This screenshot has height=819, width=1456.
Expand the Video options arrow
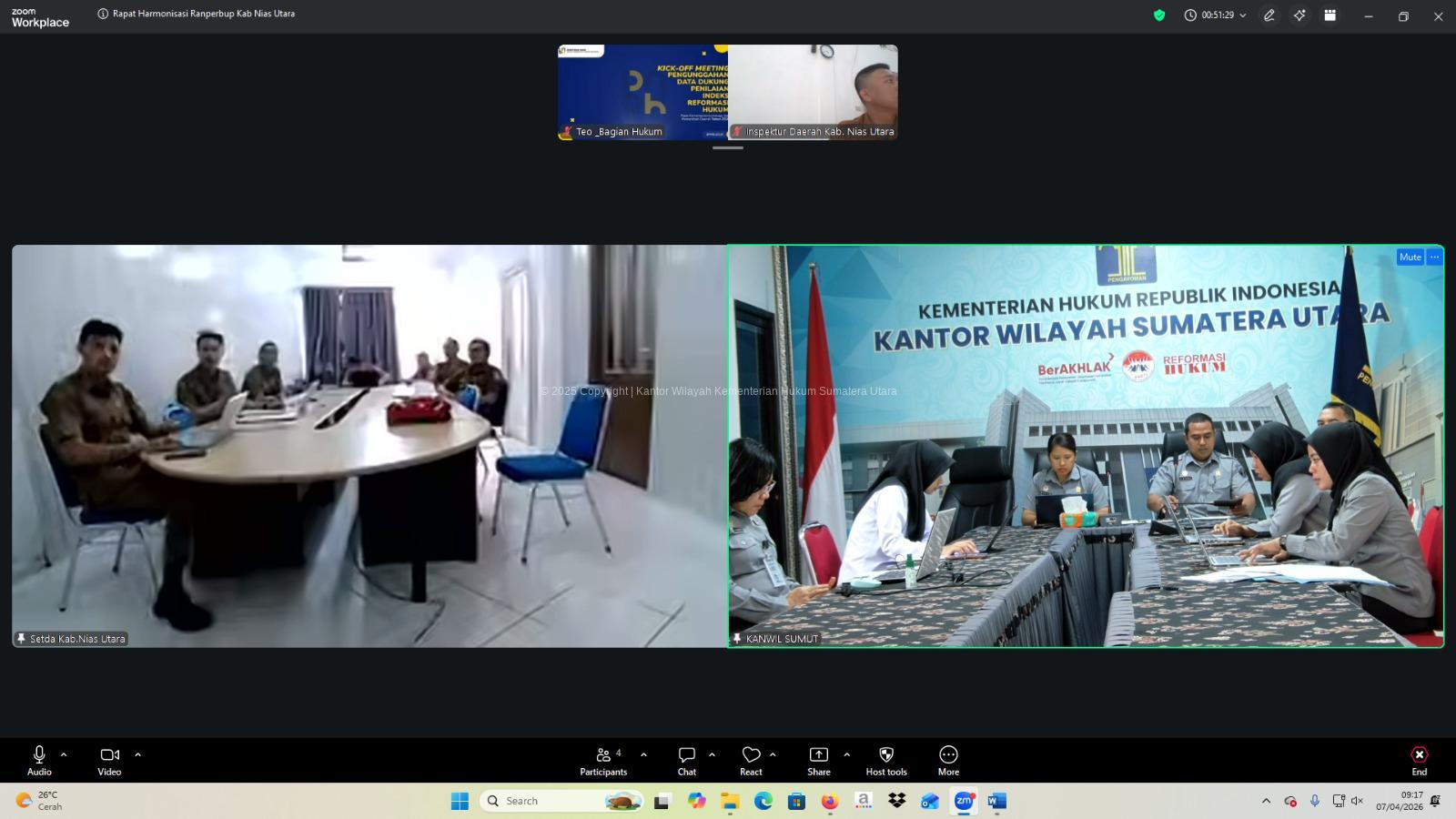point(138,754)
